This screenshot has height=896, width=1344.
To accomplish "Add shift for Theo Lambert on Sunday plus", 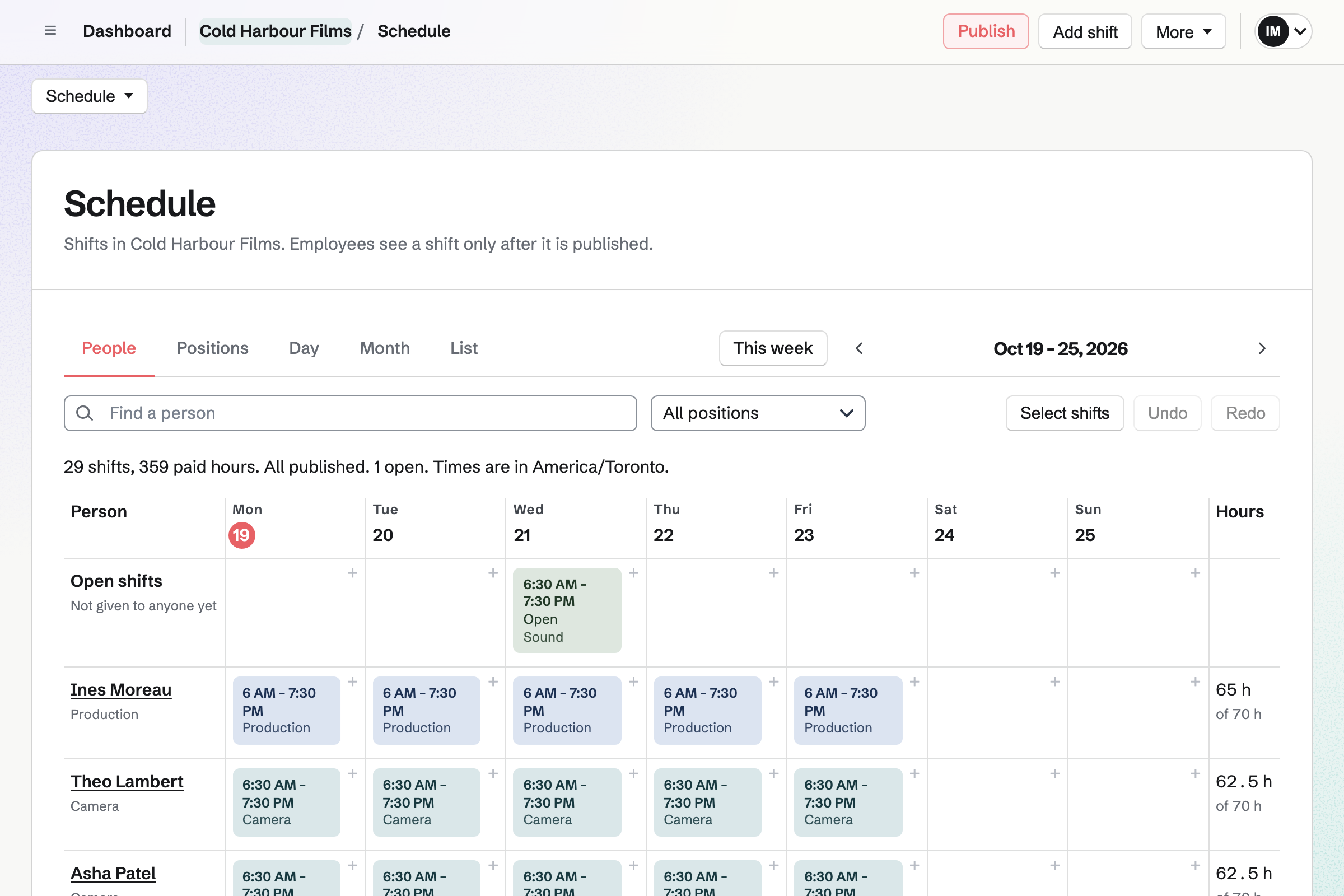I will (x=1196, y=774).
